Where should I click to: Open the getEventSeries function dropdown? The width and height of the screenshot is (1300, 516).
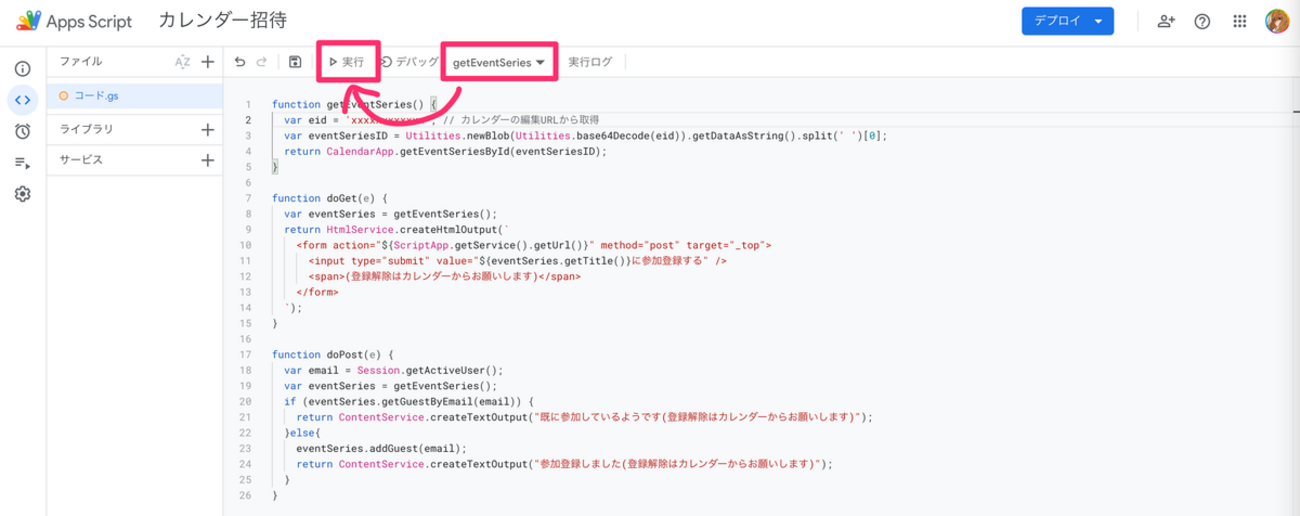coord(499,62)
